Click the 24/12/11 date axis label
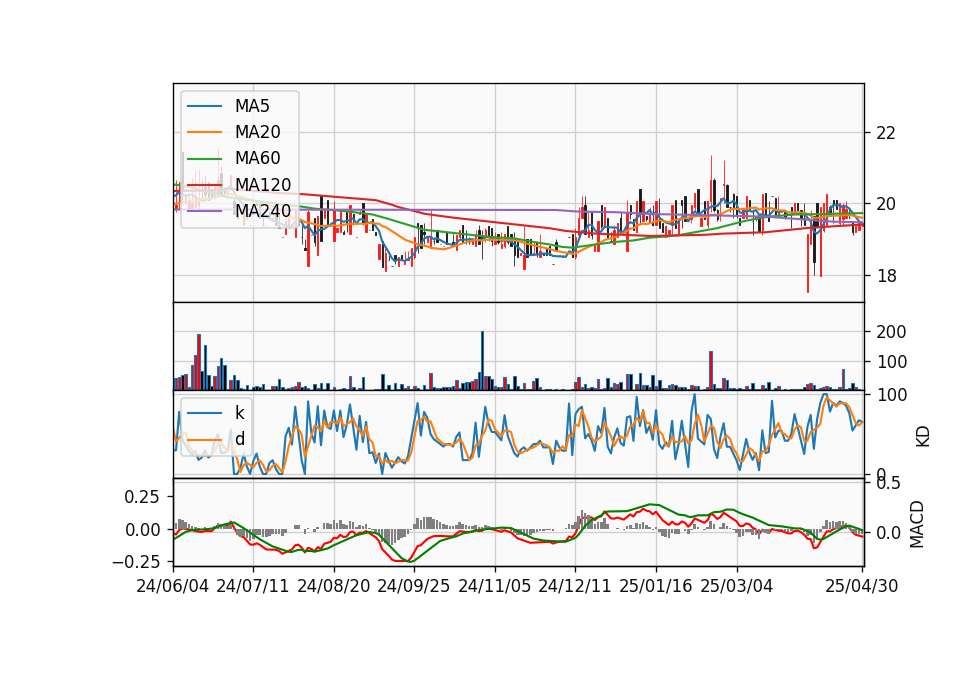 pos(575,586)
